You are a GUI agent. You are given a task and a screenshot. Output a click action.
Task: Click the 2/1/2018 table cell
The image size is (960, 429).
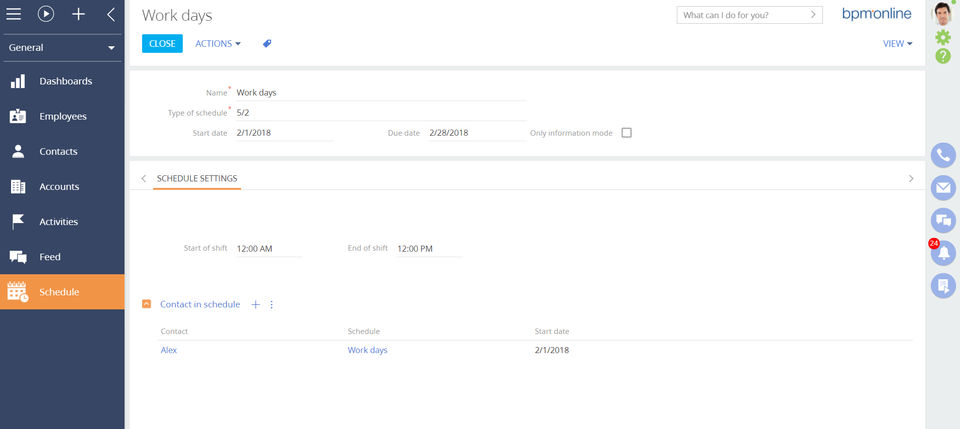coord(552,350)
